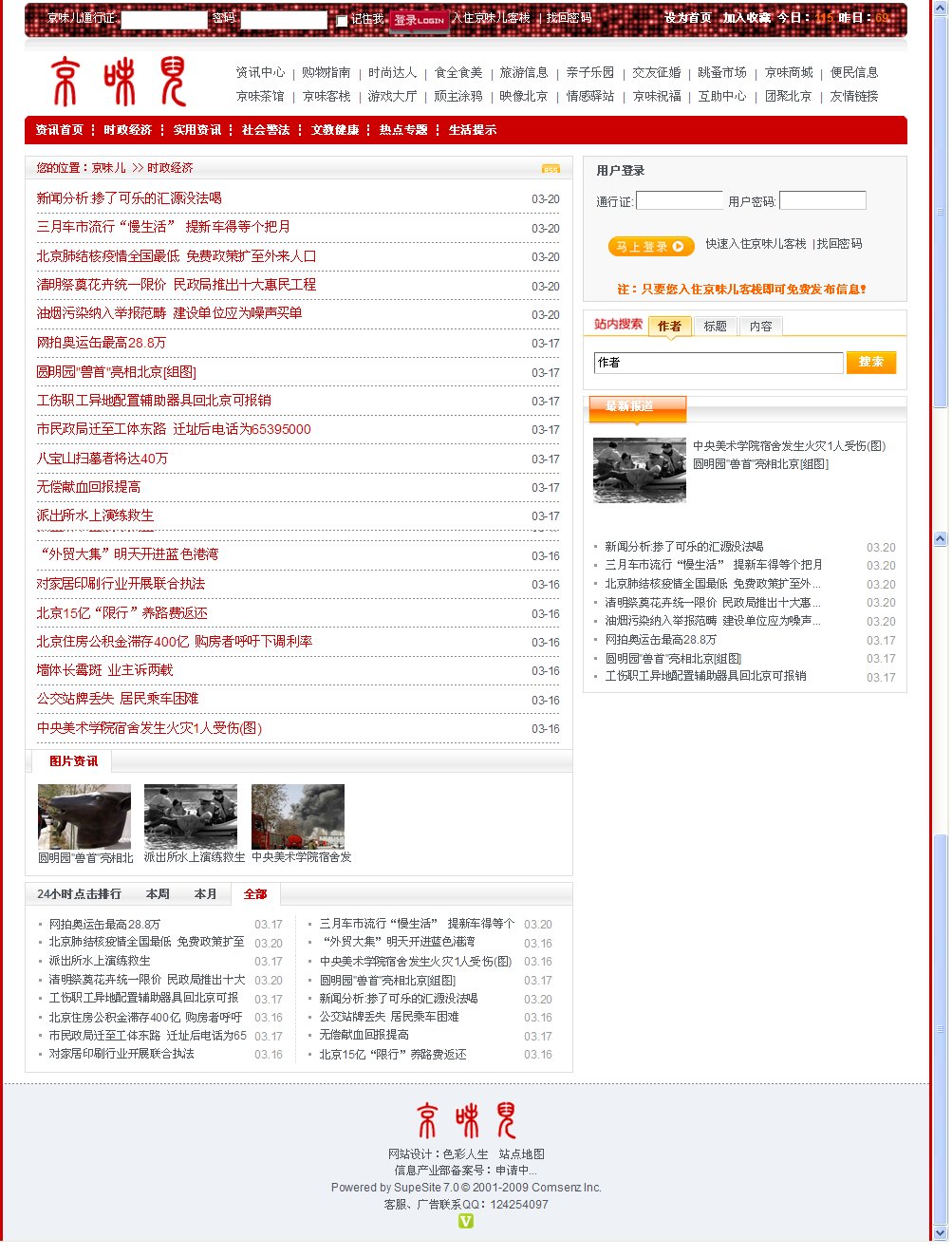Open article 无偿献血回报提高 in the main list

88,487
